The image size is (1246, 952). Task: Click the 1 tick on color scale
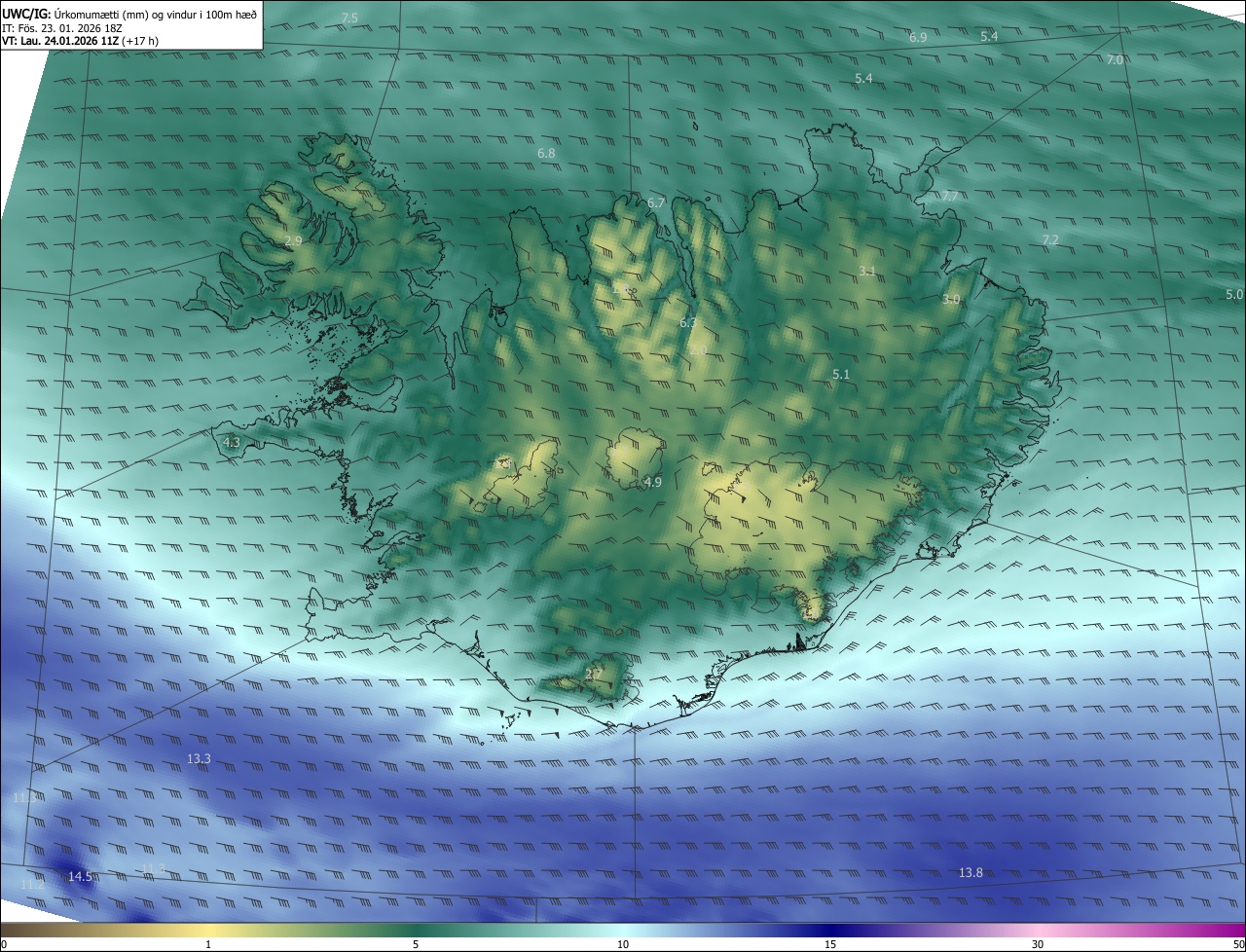click(x=208, y=944)
